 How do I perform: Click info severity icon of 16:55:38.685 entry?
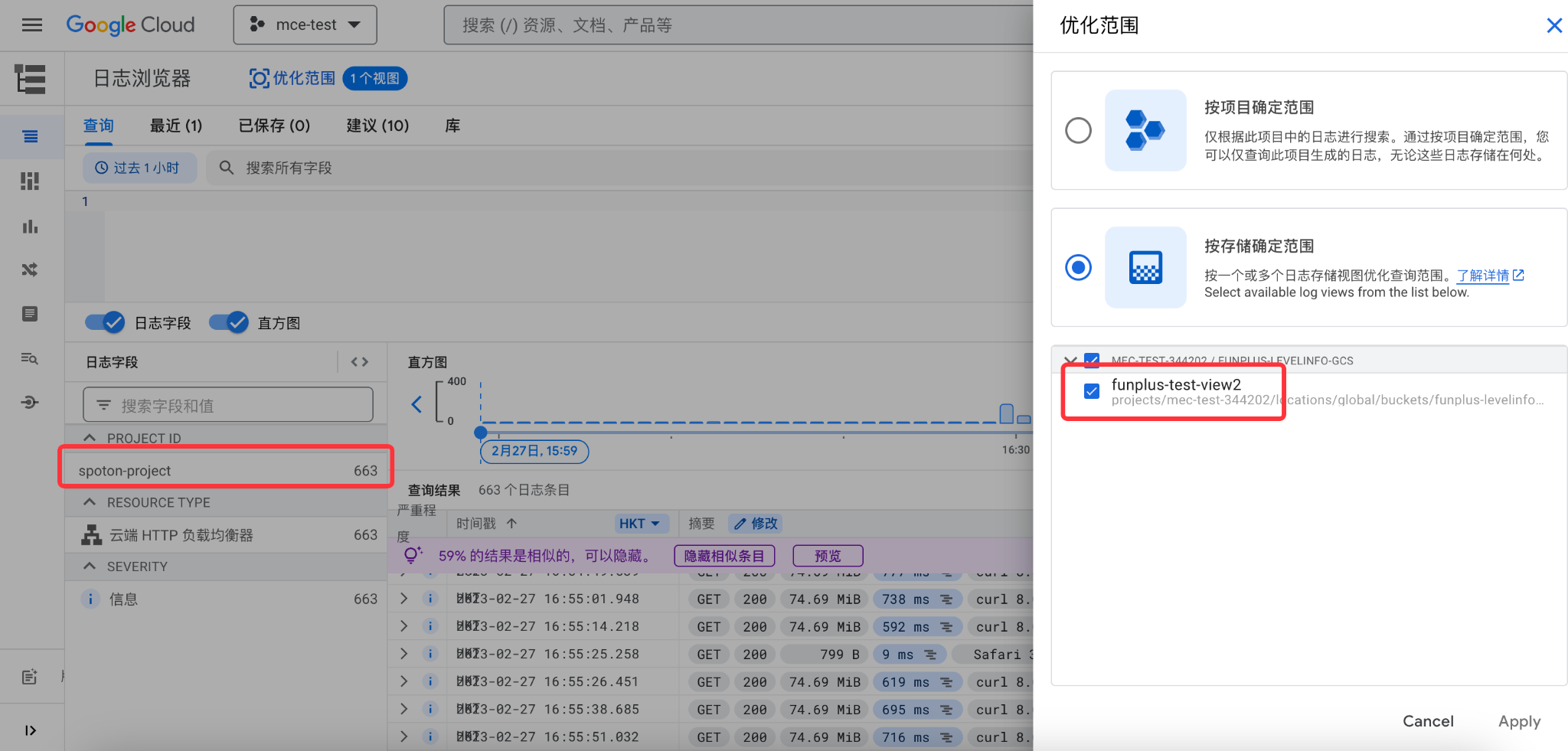(x=430, y=709)
